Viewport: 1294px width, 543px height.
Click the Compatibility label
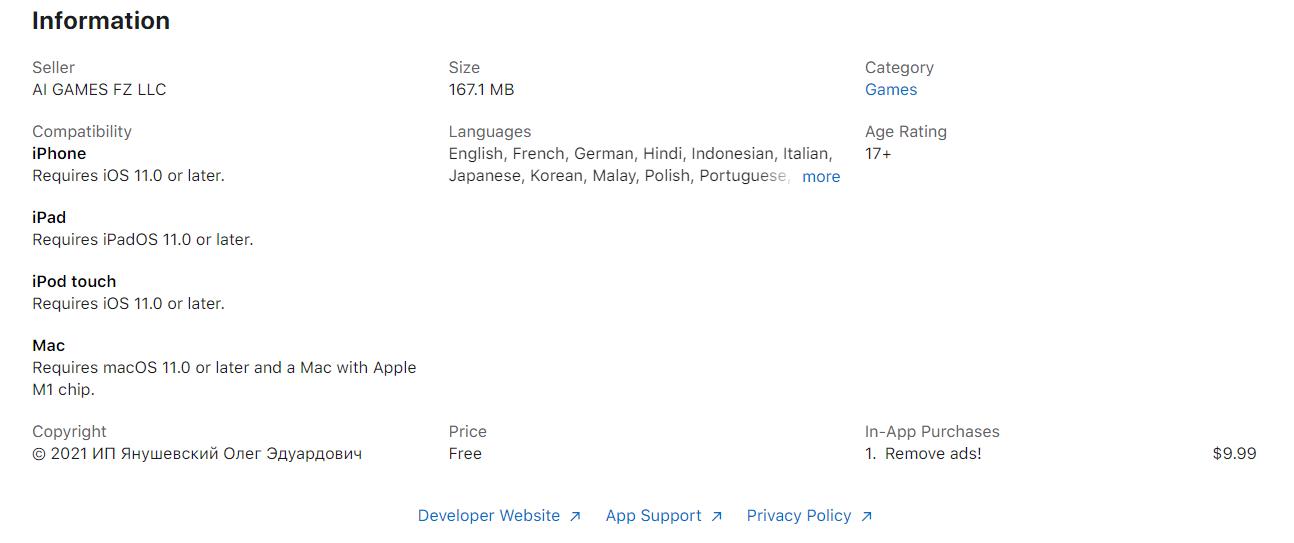[x=82, y=131]
